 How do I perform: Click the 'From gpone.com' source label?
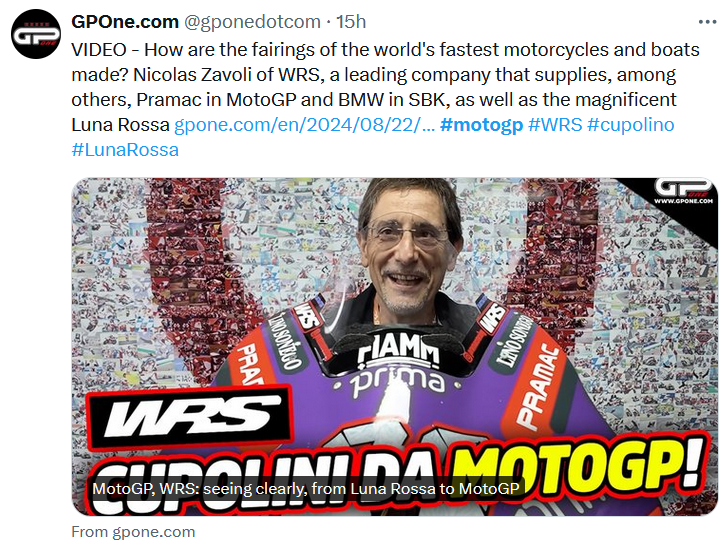[x=133, y=532]
